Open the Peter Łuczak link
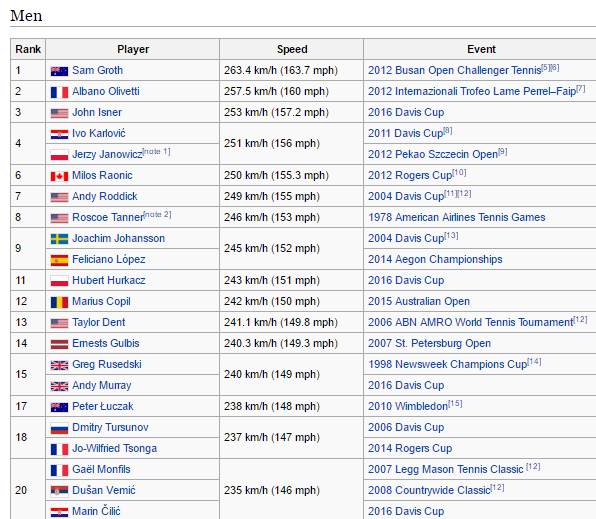This screenshot has height=519, width=596. [103, 406]
